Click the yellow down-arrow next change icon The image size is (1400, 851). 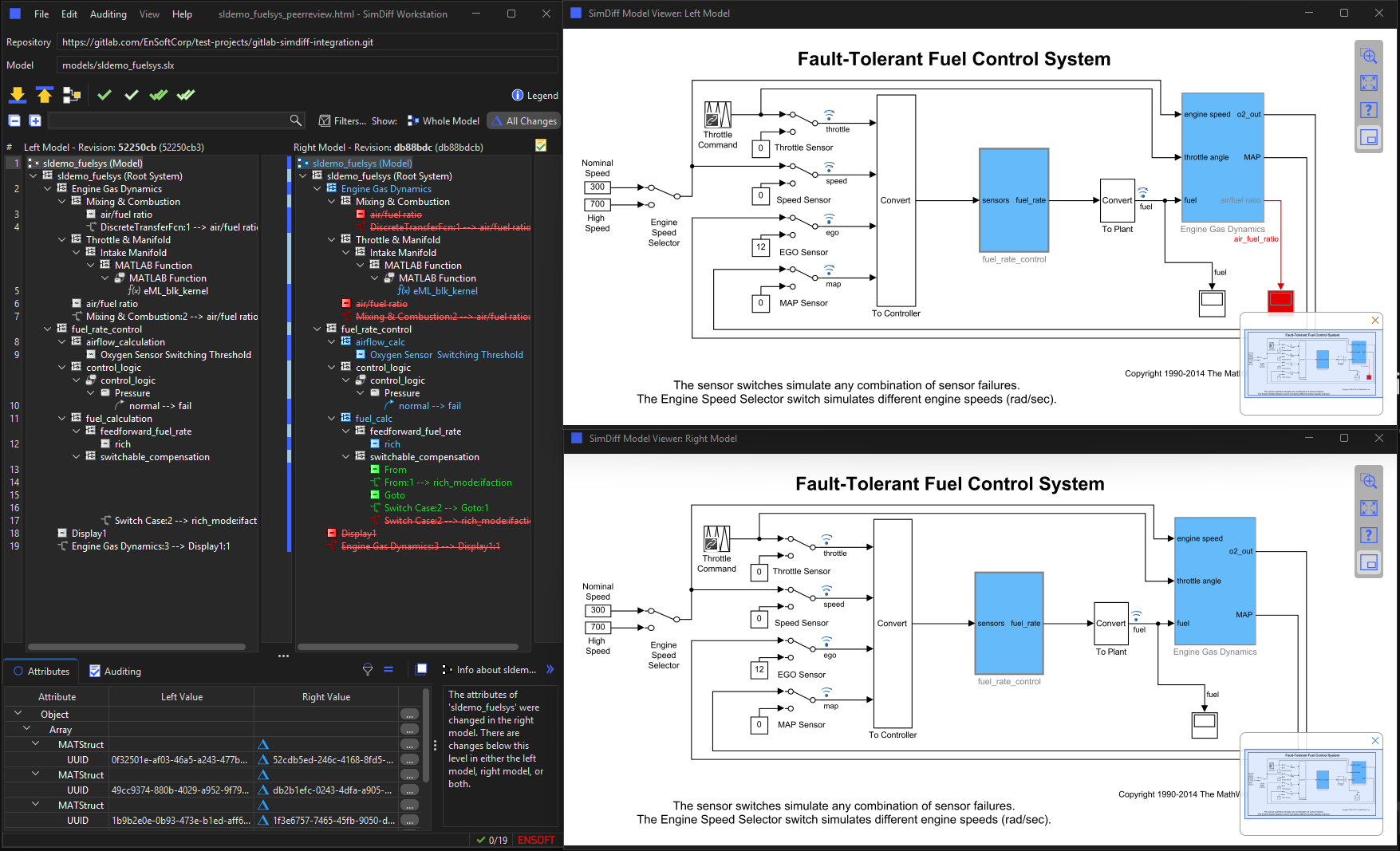(17, 95)
